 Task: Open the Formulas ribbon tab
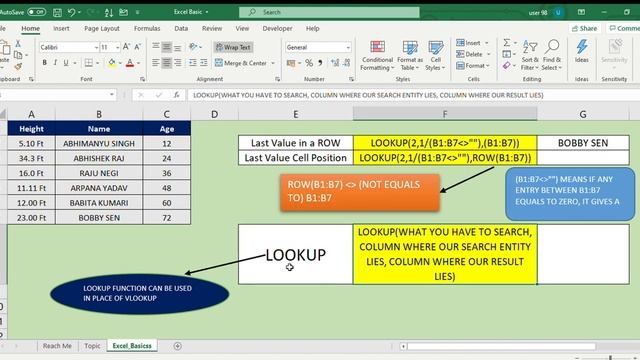tap(147, 28)
